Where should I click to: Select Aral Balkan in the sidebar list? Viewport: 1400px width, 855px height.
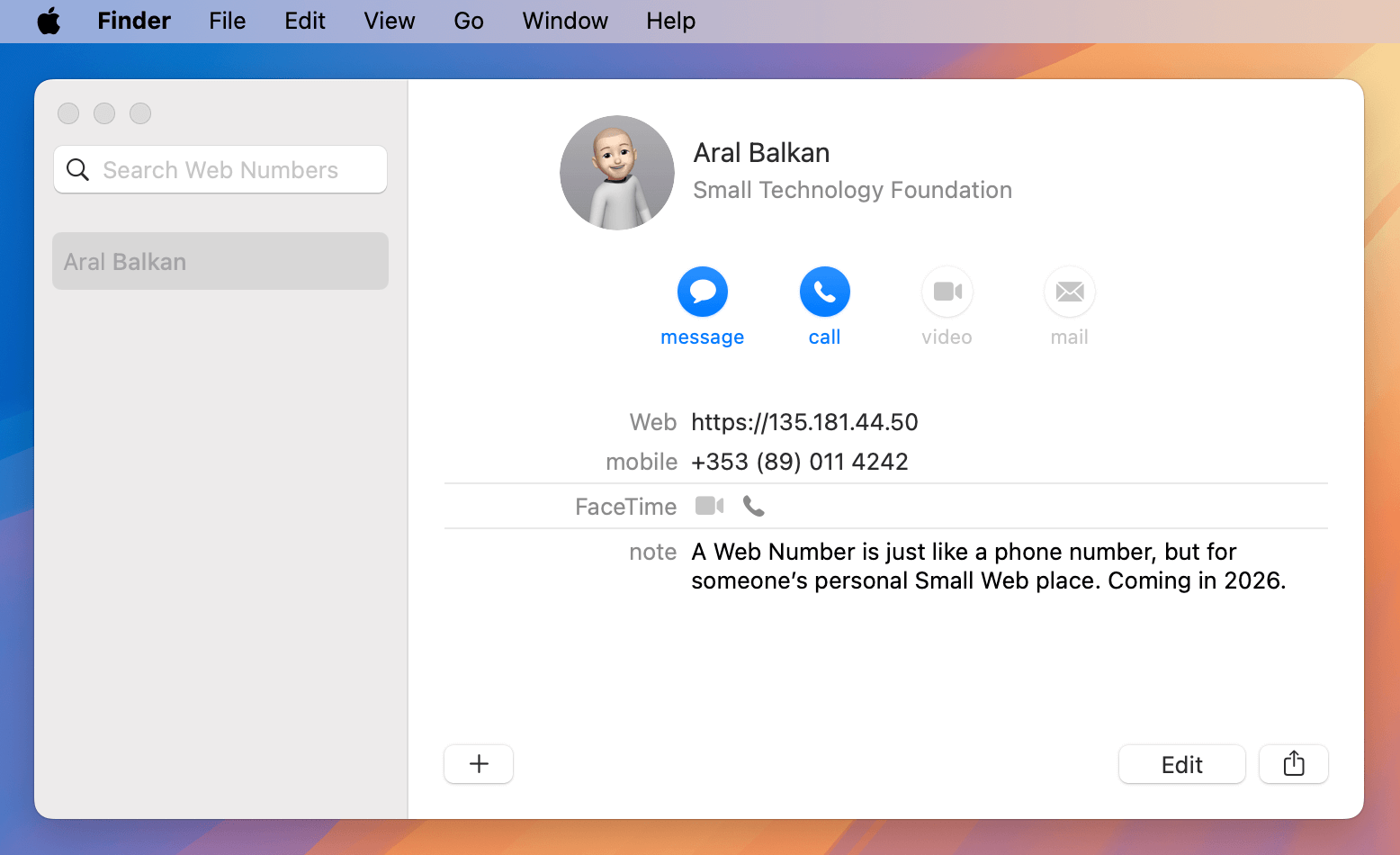tap(220, 261)
